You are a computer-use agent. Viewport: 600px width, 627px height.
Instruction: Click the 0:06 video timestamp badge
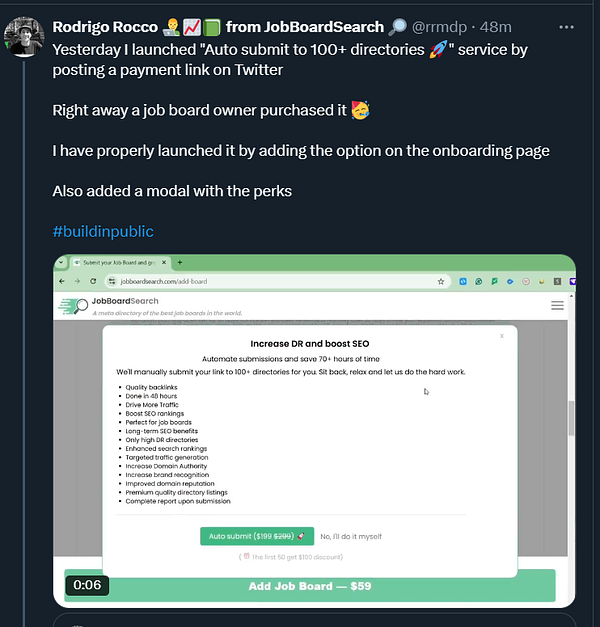pyautogui.click(x=87, y=585)
